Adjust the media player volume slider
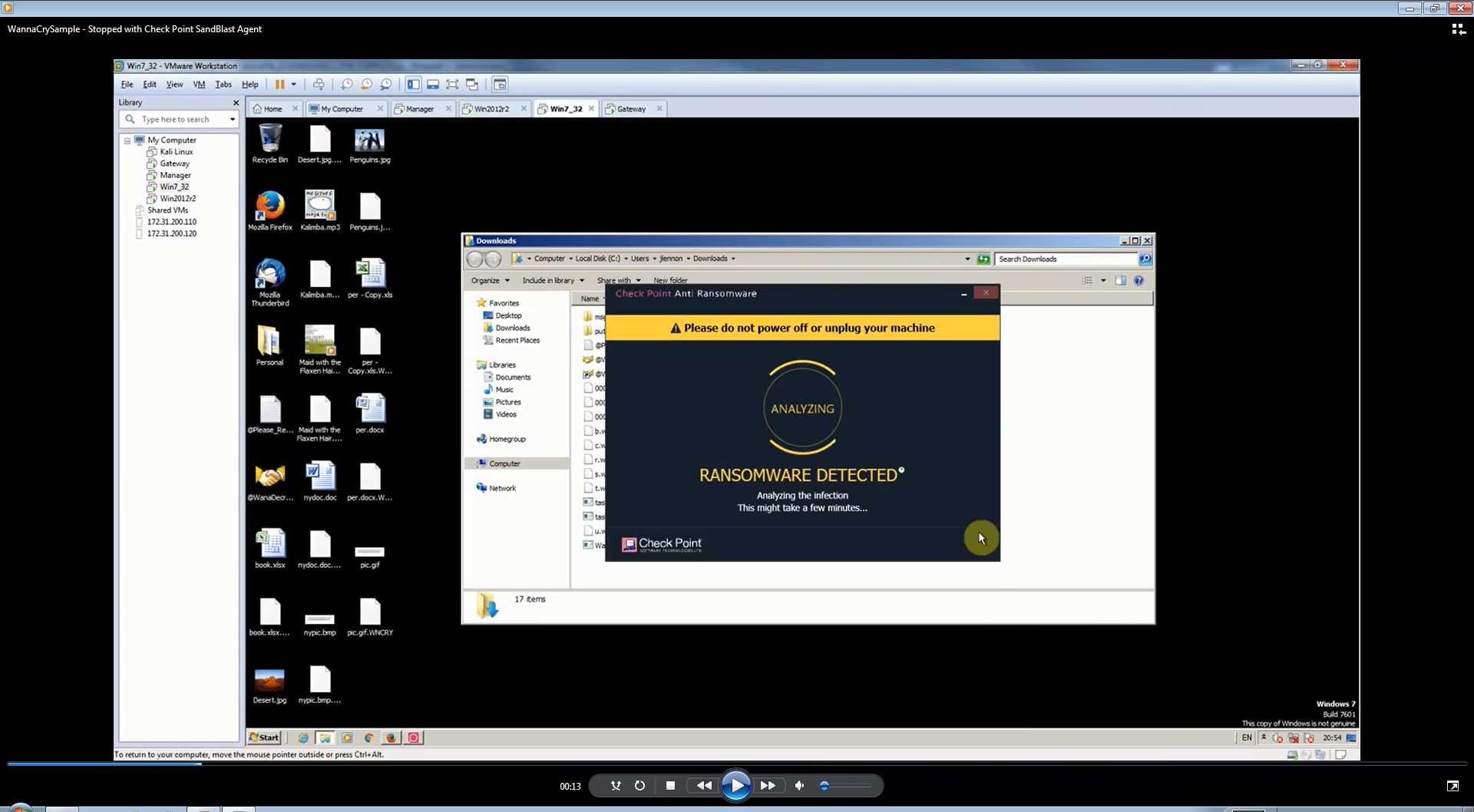Screen dimensions: 1474x812 pos(844,786)
